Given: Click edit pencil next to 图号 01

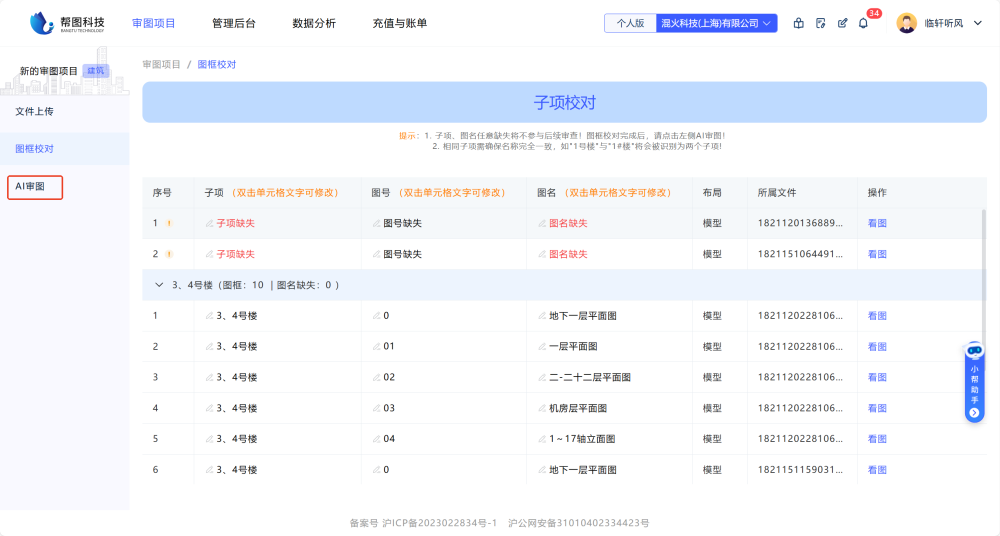Looking at the screenshot, I should (376, 346).
